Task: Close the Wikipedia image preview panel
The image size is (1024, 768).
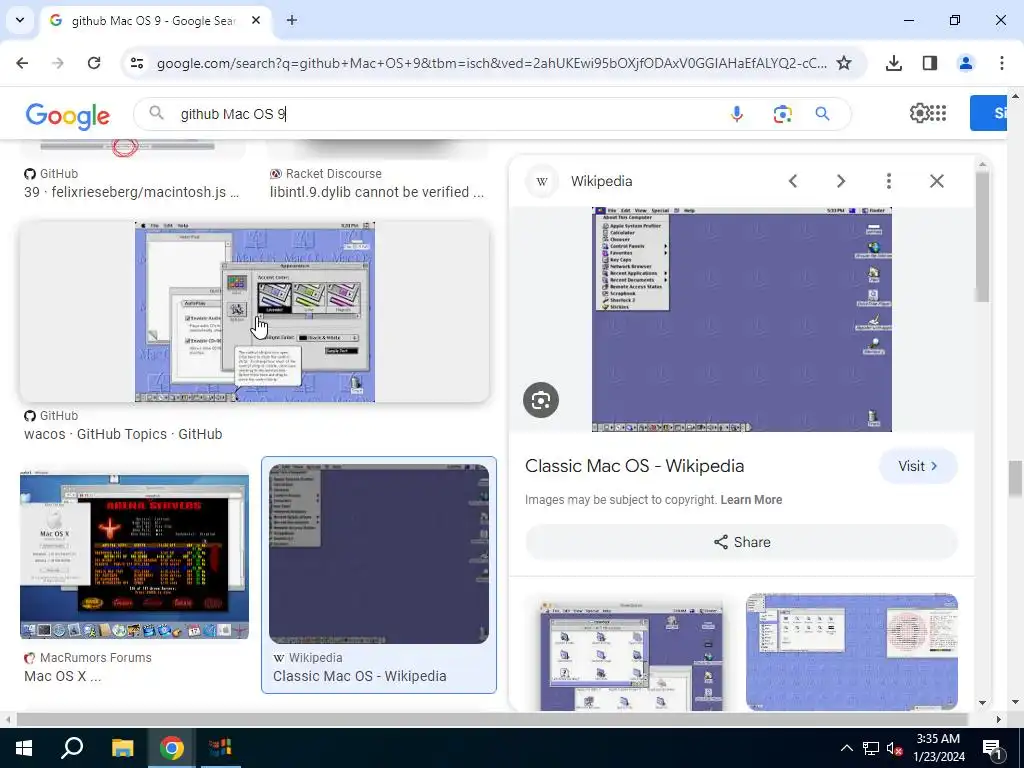Action: pyautogui.click(x=936, y=181)
